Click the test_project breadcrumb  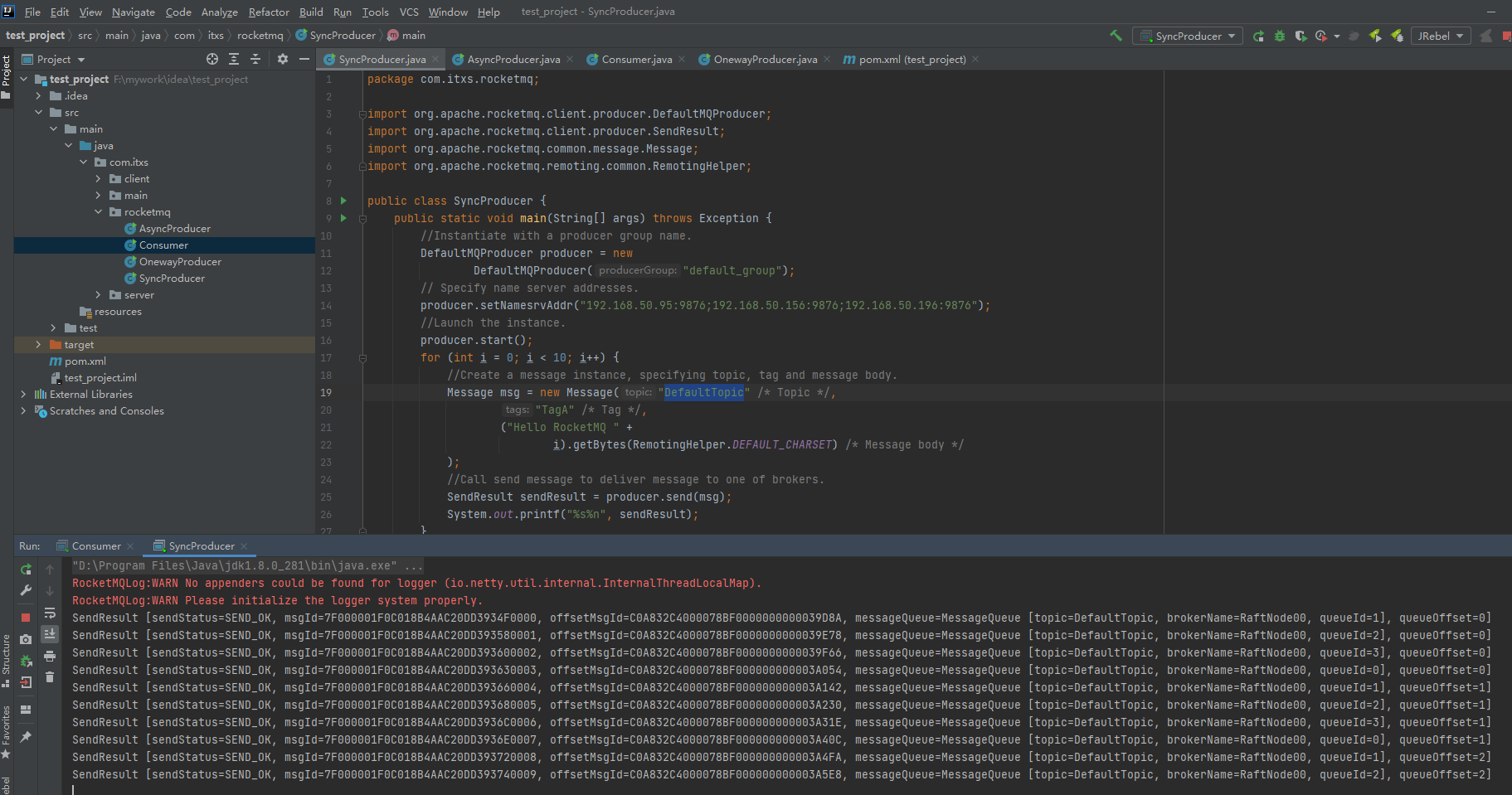point(35,36)
